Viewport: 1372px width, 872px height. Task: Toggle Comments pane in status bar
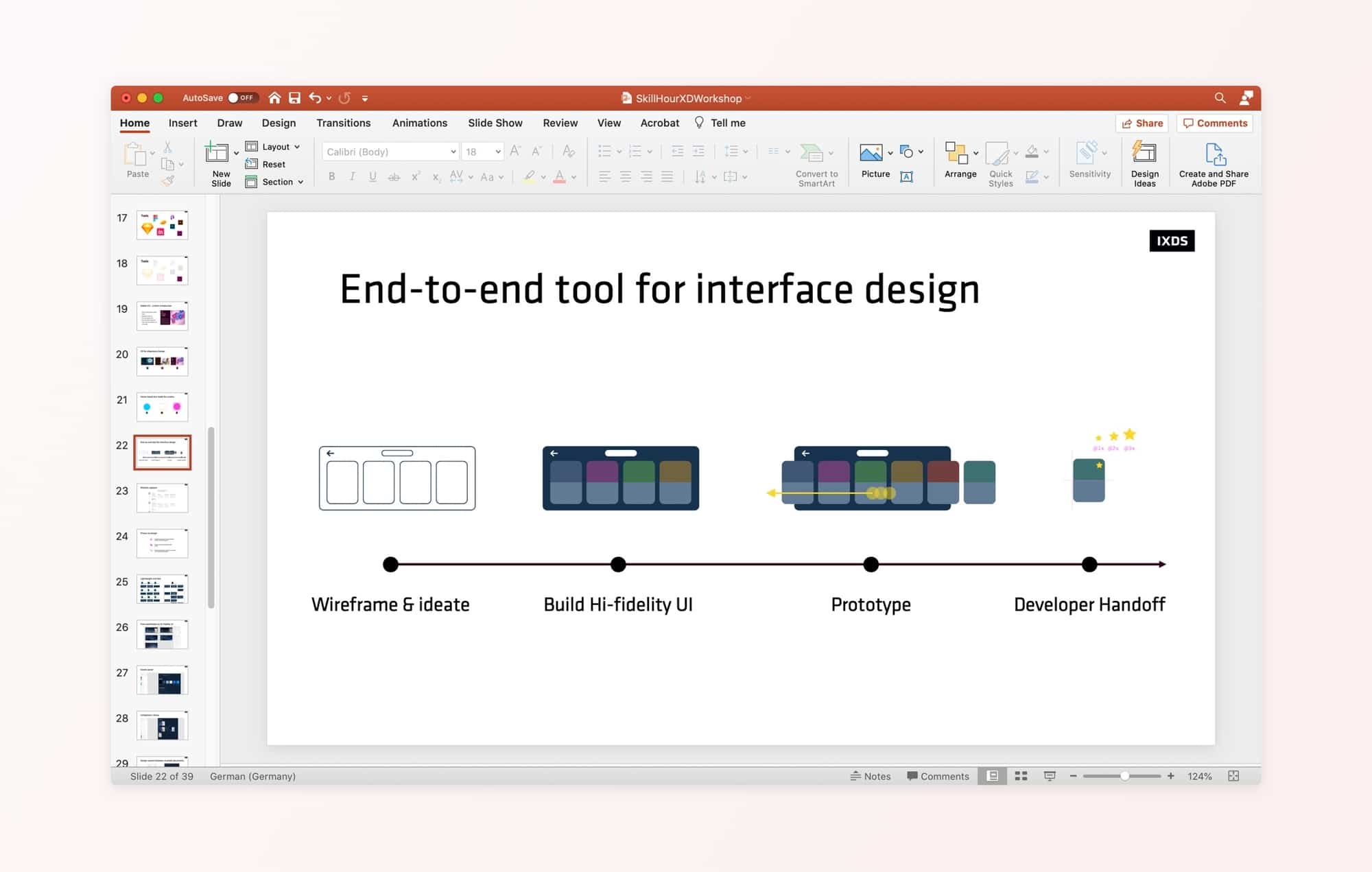(937, 776)
